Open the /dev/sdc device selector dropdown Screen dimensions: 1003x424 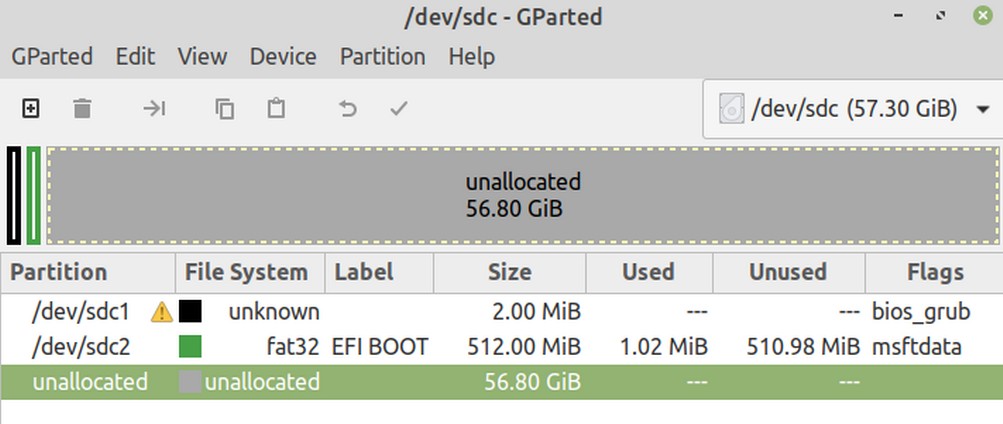853,109
